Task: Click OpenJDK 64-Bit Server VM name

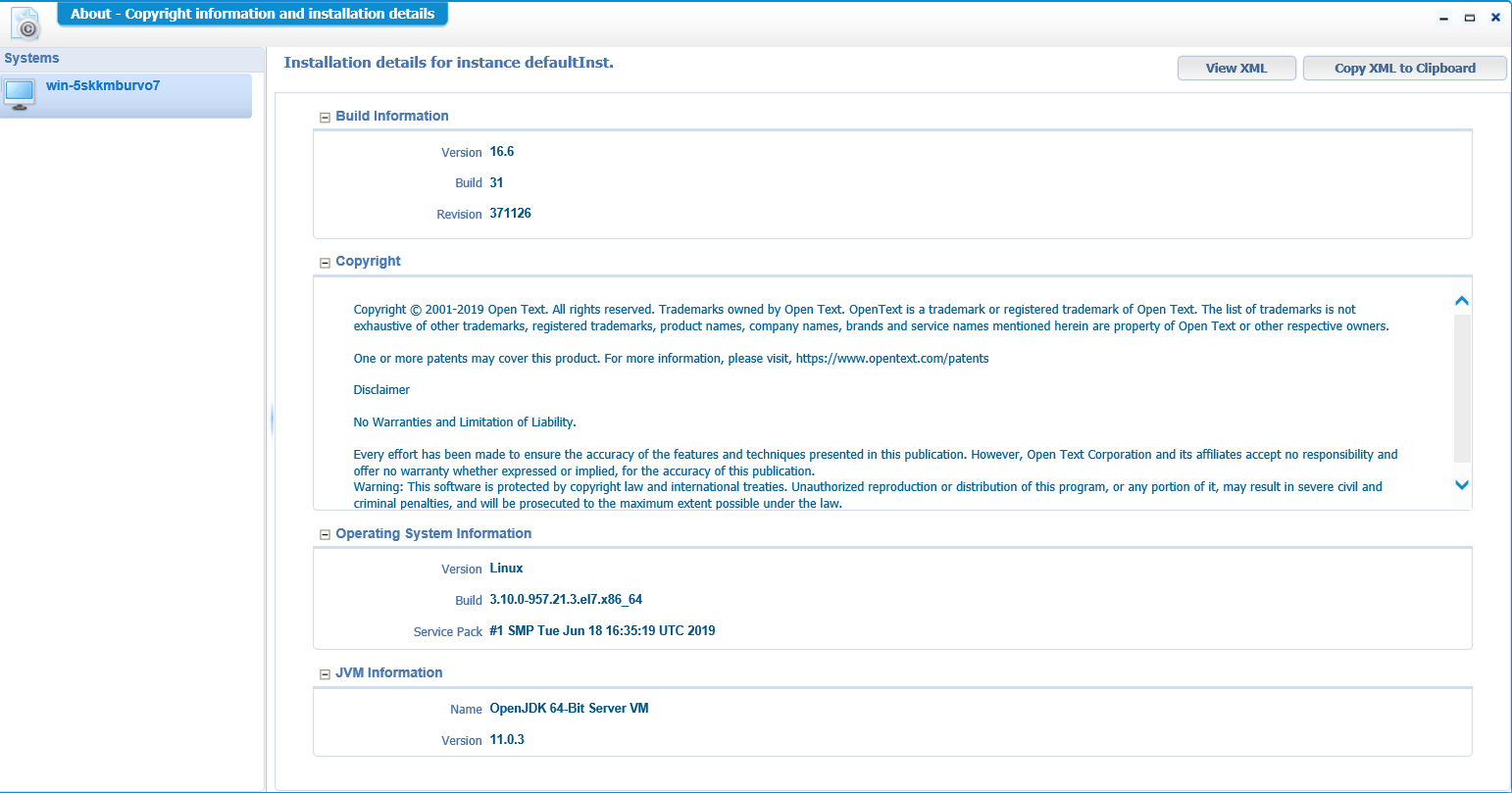Action: (x=569, y=709)
